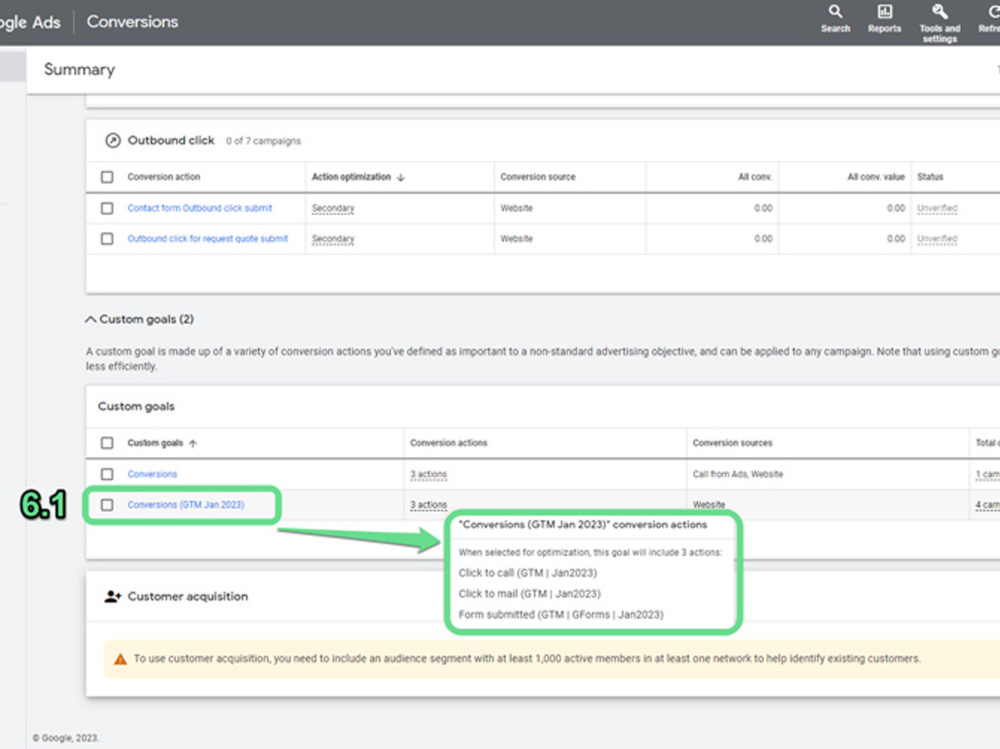Click Website source for request quote row

[516, 239]
